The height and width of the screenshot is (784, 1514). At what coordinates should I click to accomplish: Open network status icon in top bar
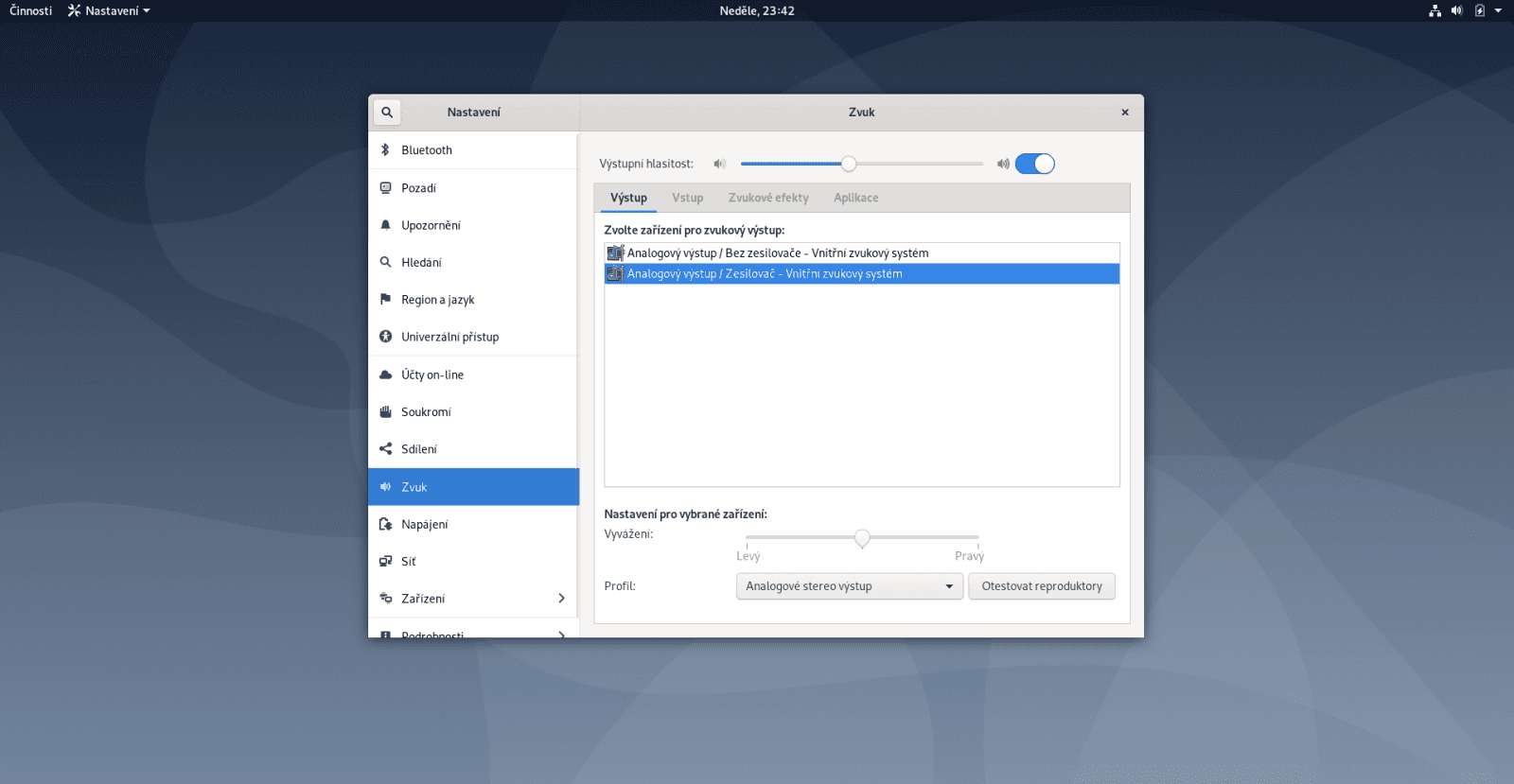(x=1435, y=10)
